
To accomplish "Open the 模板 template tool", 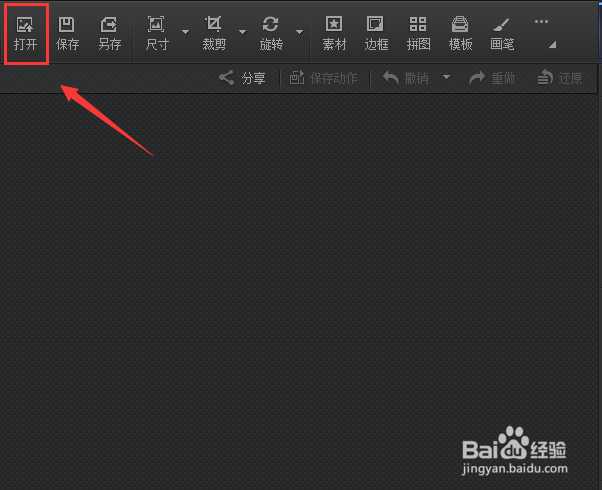I will coord(460,34).
